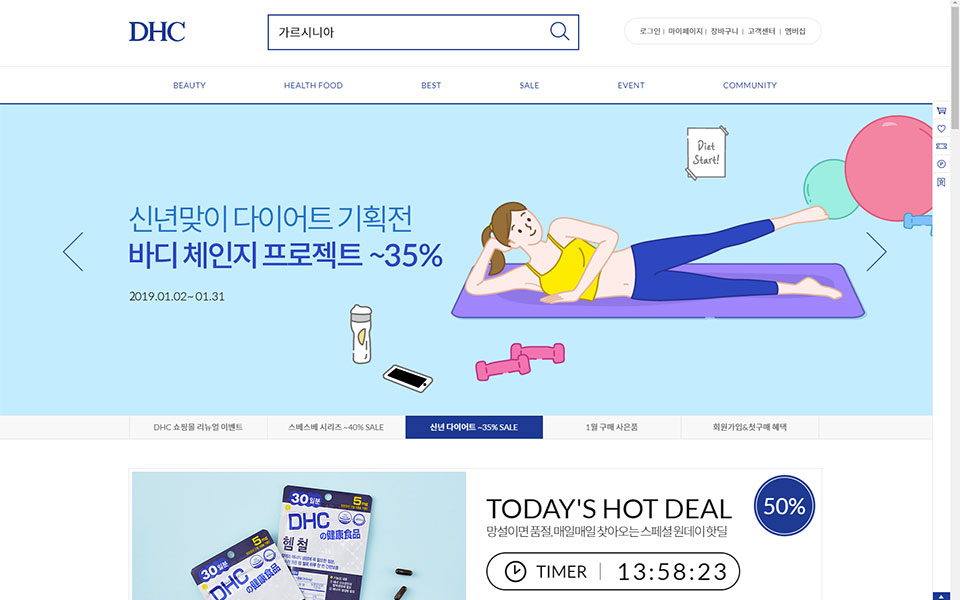Screen dimensions: 960x600
Task: Select the 스베스베 시리즈 ~40% SALE tab
Action: coord(336,427)
